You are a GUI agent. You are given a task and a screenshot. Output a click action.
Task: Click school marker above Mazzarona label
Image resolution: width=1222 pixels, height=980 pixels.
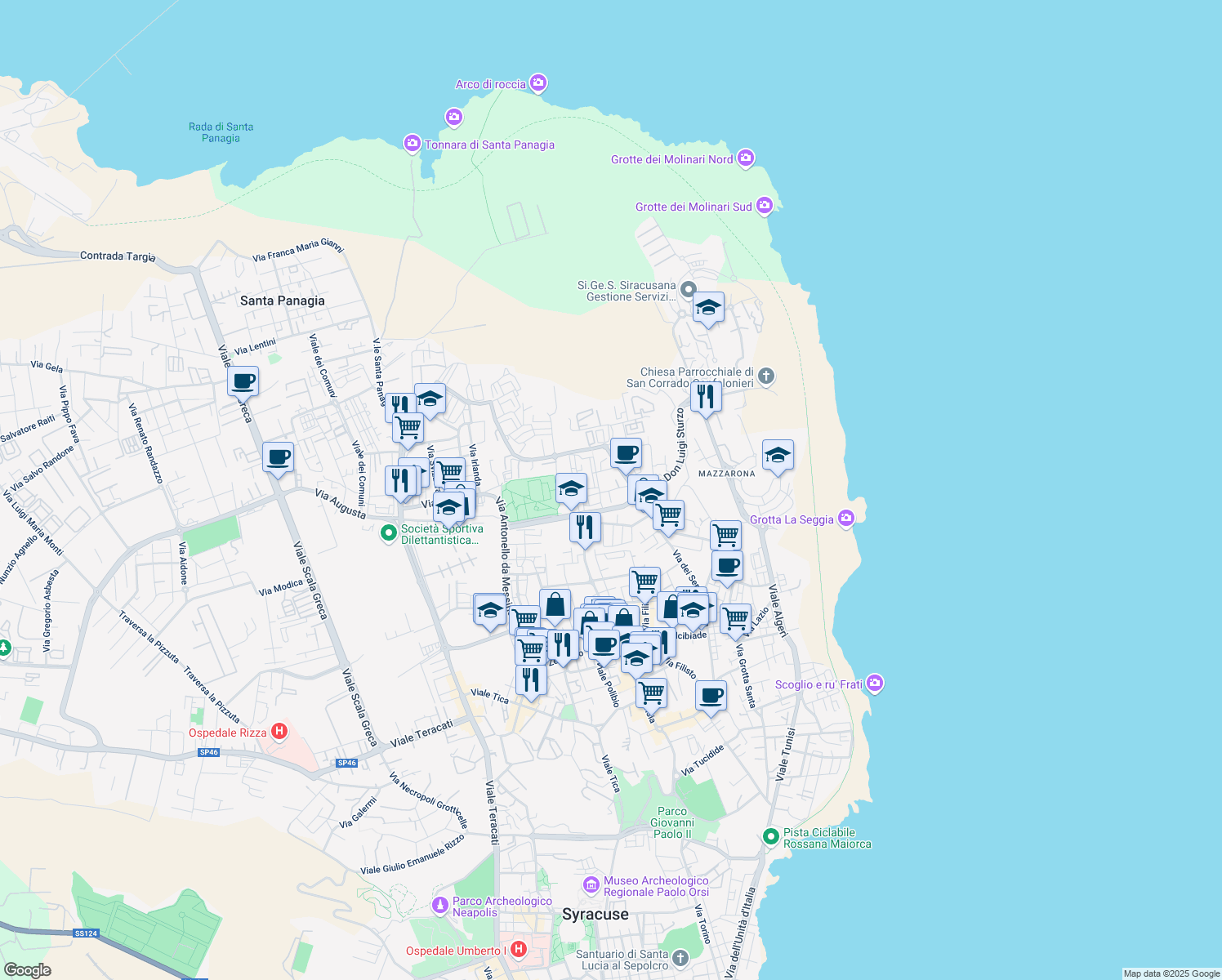pos(777,456)
